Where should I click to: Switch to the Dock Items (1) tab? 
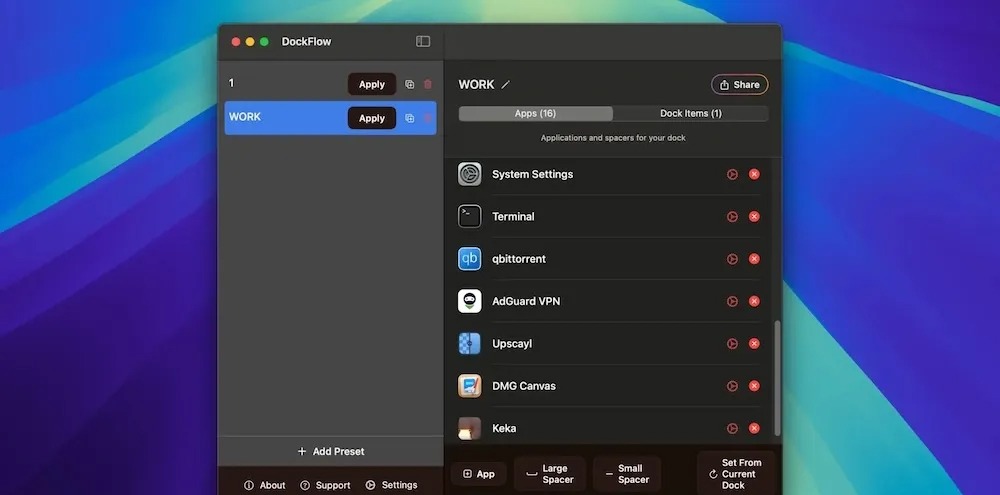click(691, 114)
